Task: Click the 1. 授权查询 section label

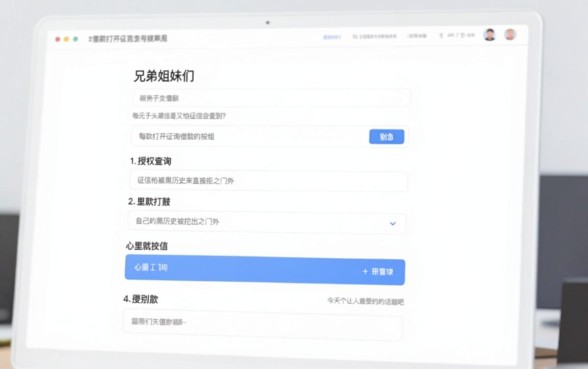Action: [151, 161]
